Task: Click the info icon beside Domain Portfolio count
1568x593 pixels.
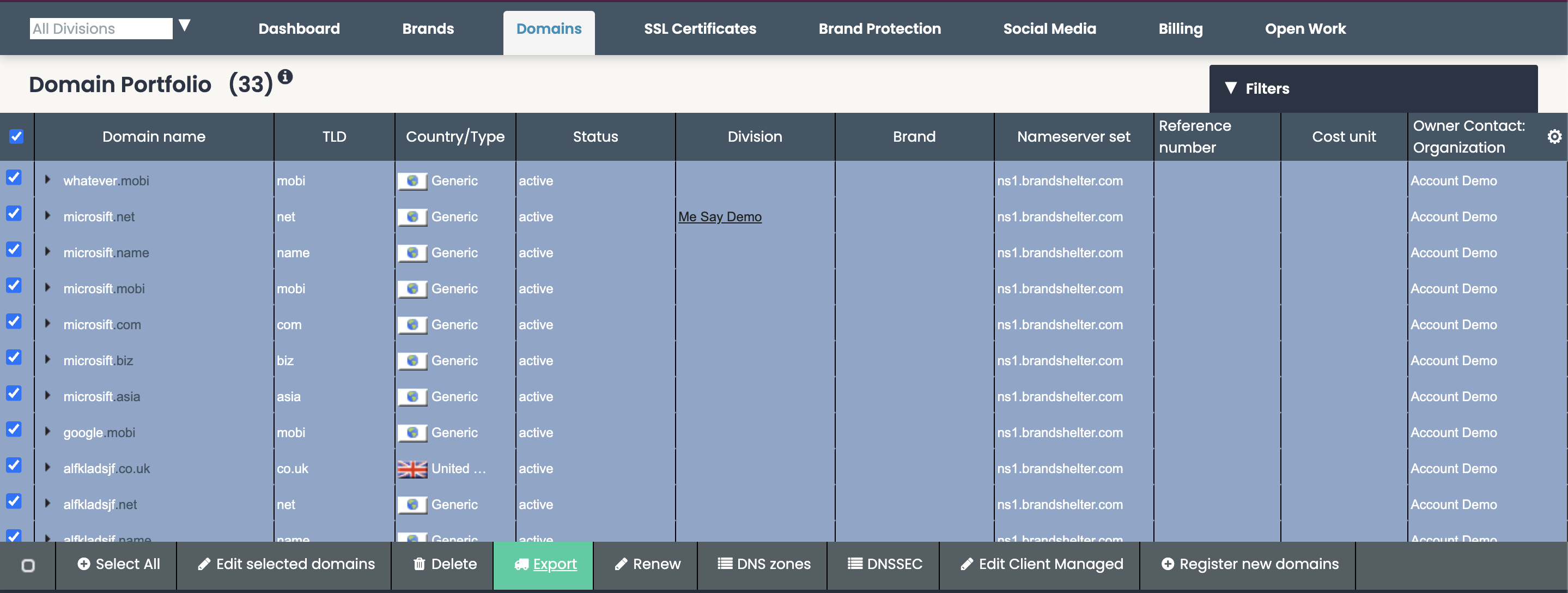Action: pos(285,77)
